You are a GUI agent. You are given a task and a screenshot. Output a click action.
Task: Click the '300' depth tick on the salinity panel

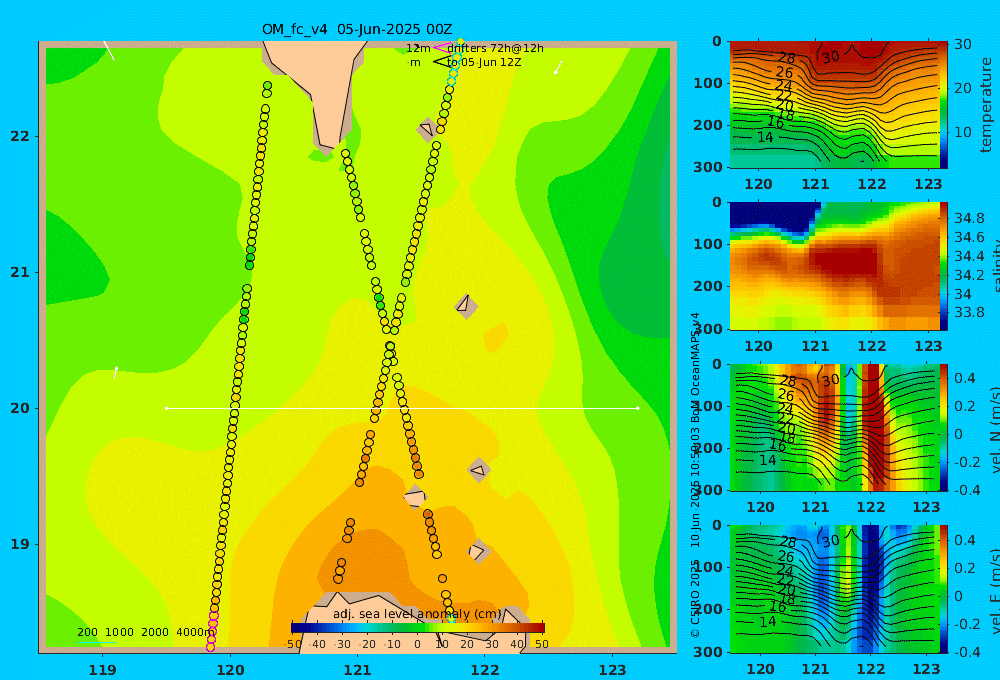[708, 328]
